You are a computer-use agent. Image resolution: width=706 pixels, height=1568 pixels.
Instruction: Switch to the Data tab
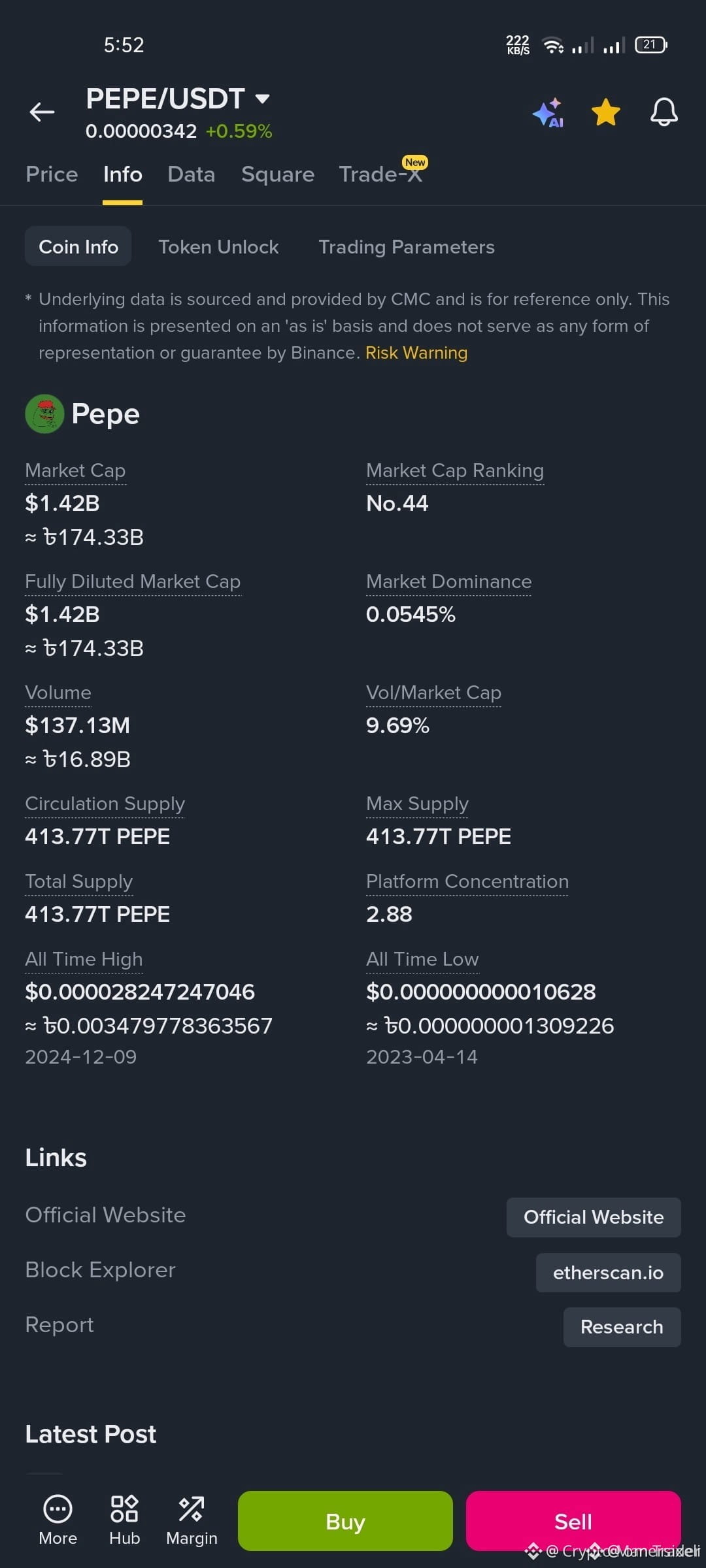[x=191, y=174]
